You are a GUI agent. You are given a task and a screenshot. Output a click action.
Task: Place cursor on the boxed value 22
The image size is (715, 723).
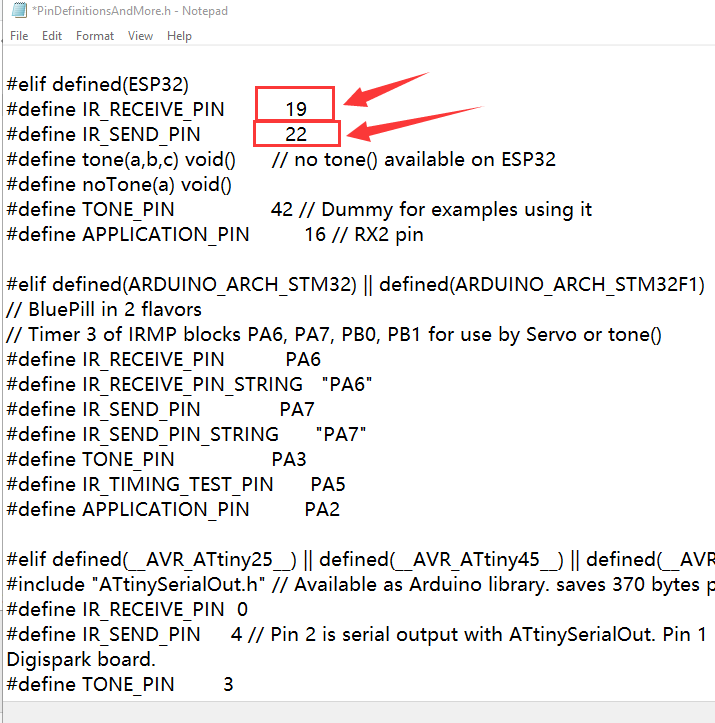click(295, 134)
